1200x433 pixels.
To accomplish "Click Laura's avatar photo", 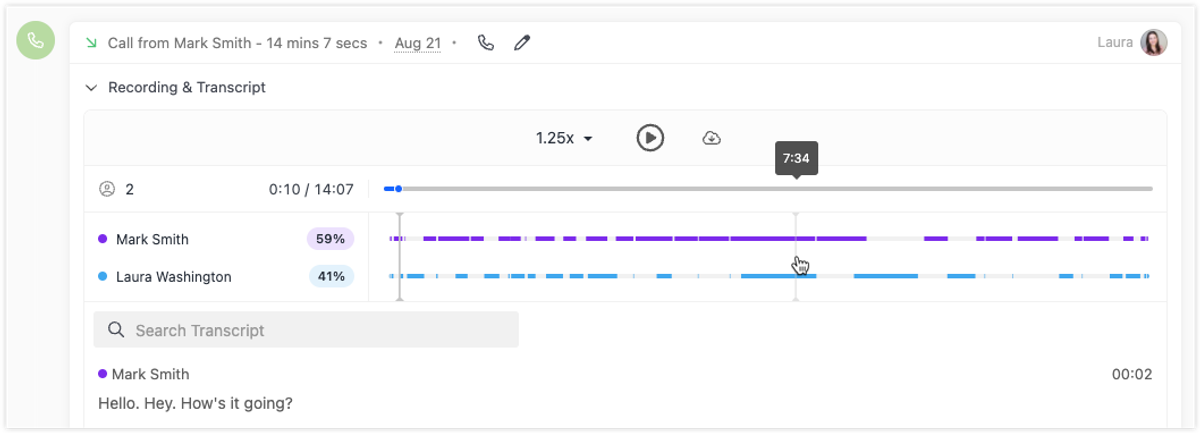I will [x=1154, y=42].
